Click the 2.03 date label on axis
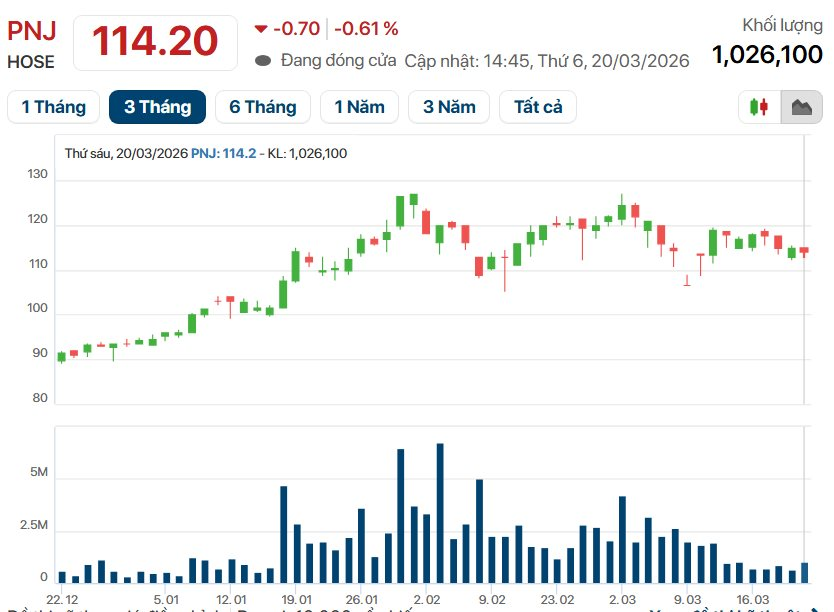 pyautogui.click(x=622, y=599)
